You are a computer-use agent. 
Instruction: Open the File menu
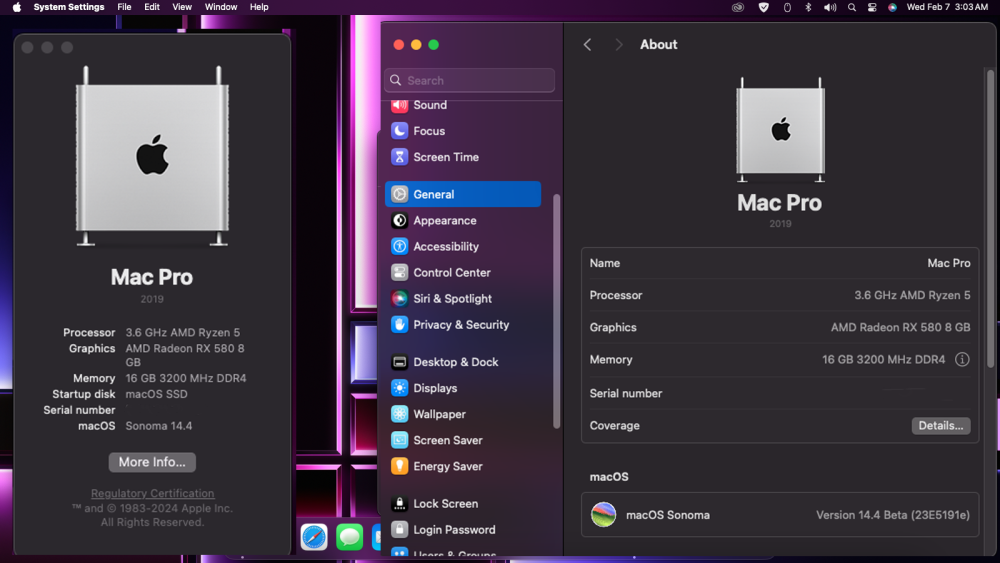124,7
